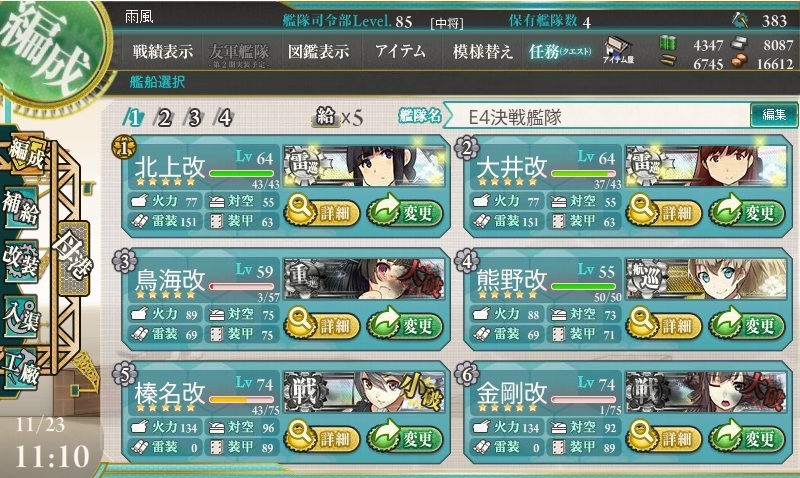The image size is (800, 478).
Task: Click 編集 to edit fleet name
Action: pyautogui.click(x=773, y=115)
